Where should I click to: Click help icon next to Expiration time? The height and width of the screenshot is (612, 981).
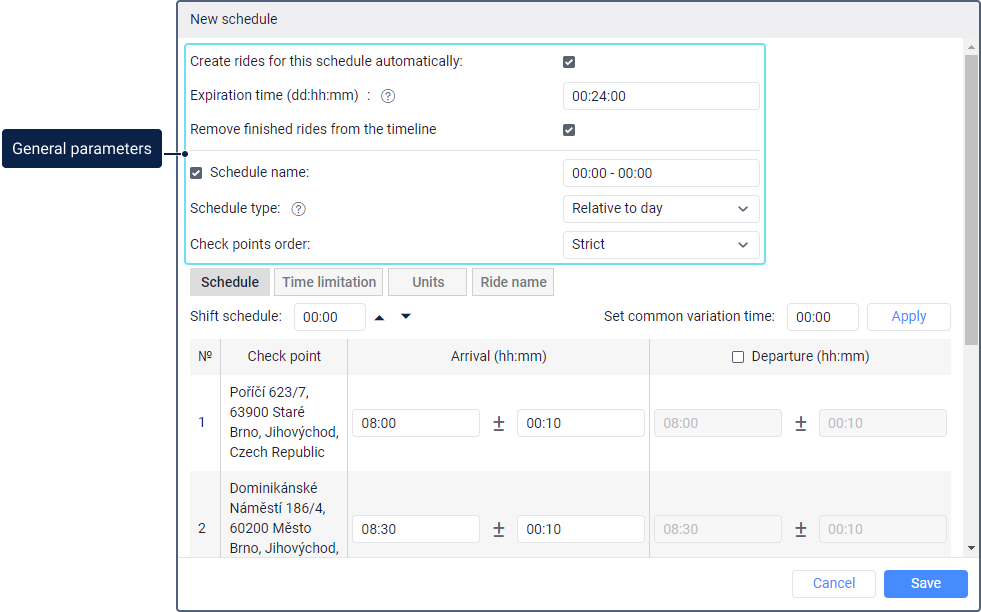(388, 96)
